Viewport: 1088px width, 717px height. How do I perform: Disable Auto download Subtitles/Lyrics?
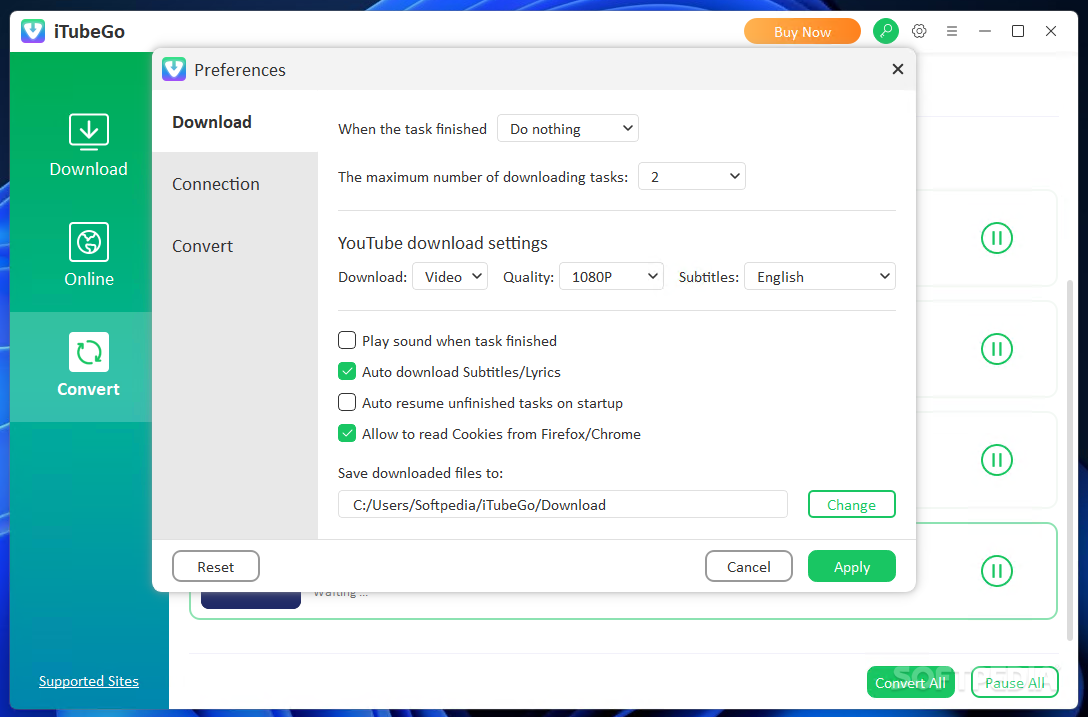pos(347,371)
